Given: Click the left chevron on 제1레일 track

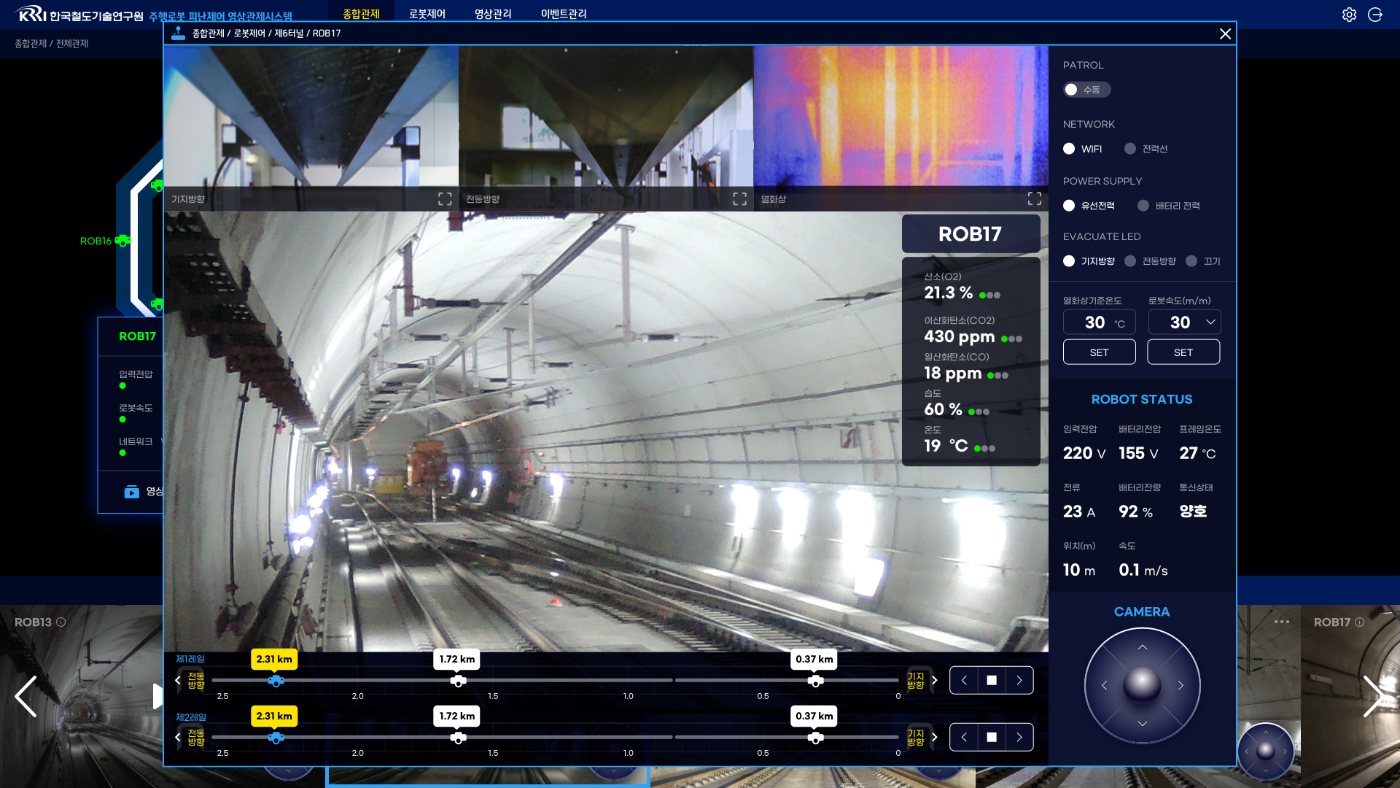Looking at the screenshot, I should [178, 680].
